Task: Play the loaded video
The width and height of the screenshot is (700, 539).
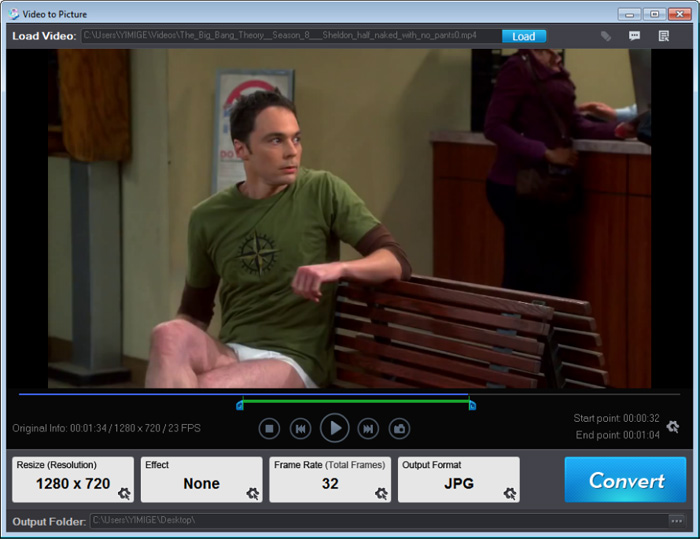Action: click(x=334, y=428)
